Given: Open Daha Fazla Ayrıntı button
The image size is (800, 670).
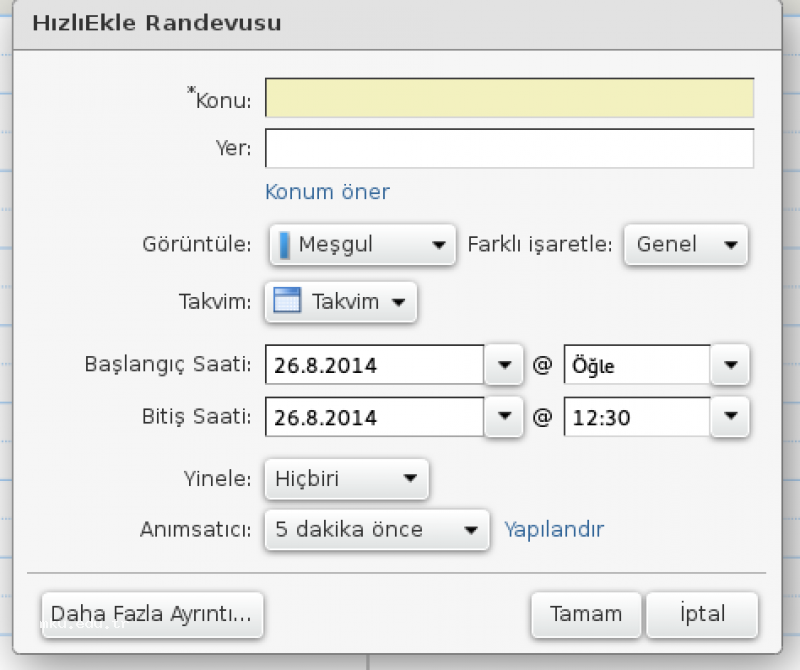Looking at the screenshot, I should pos(153,614).
